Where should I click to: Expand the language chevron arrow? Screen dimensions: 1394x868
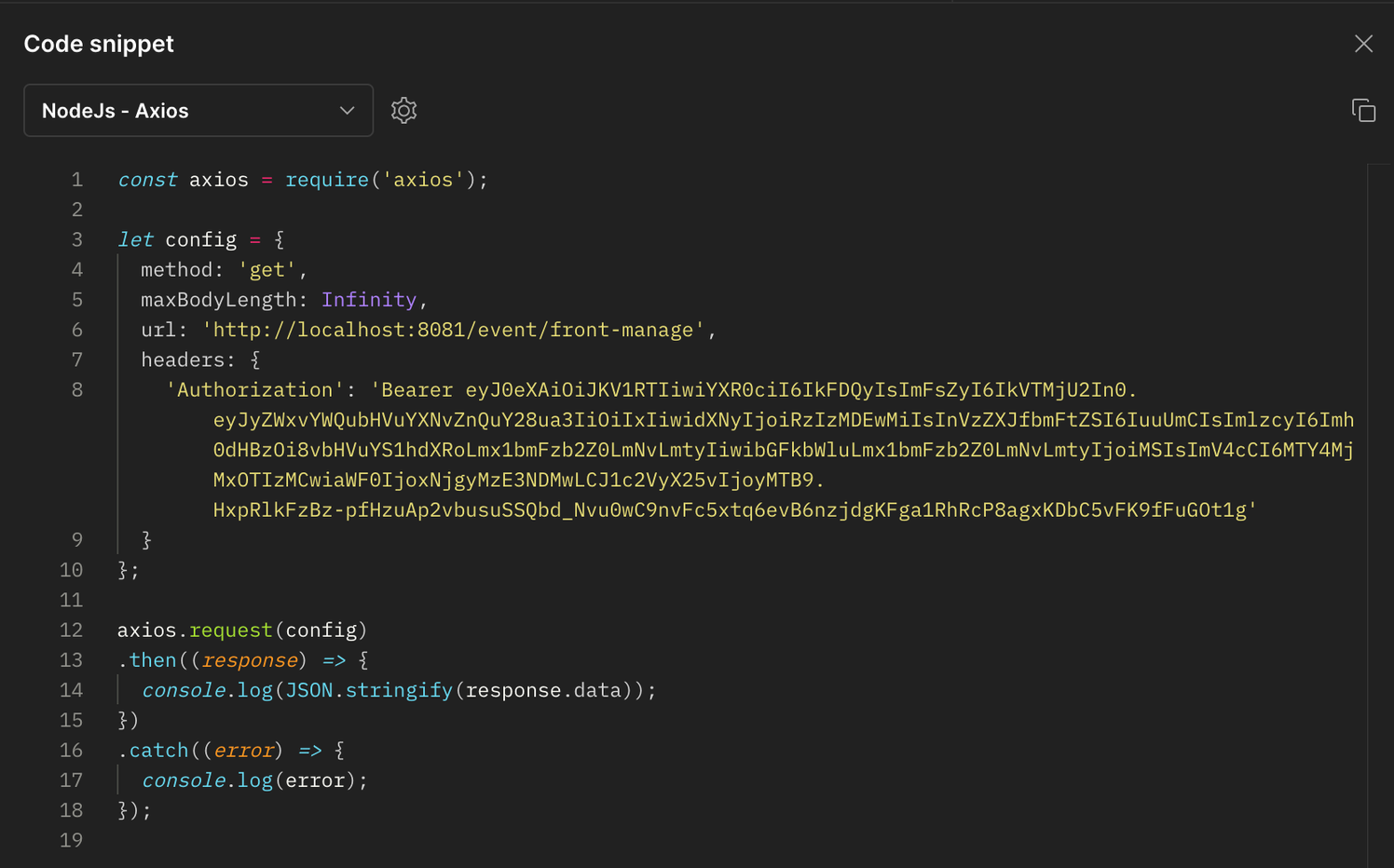click(x=347, y=111)
